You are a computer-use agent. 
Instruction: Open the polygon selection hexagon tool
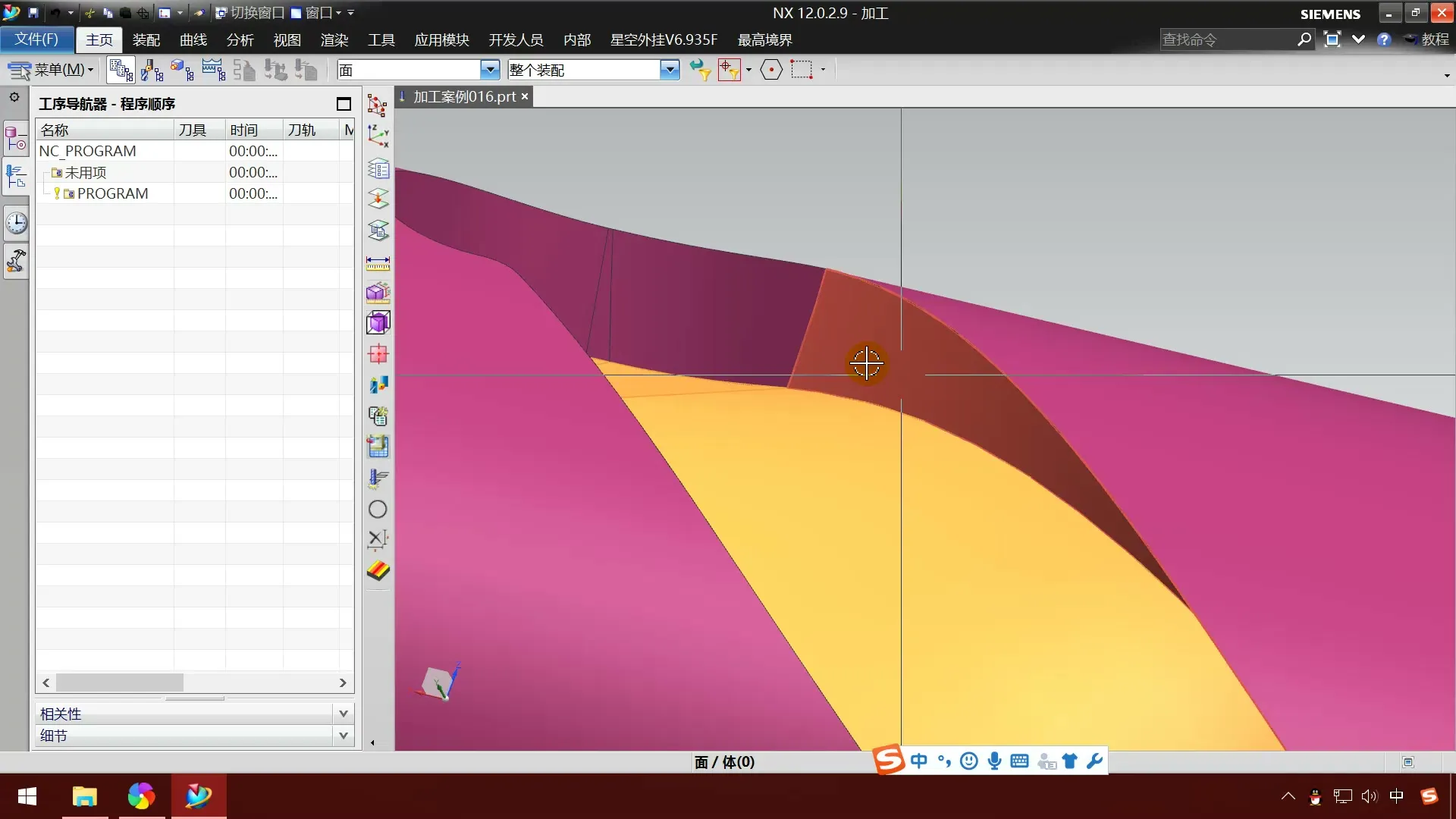pyautogui.click(x=770, y=70)
